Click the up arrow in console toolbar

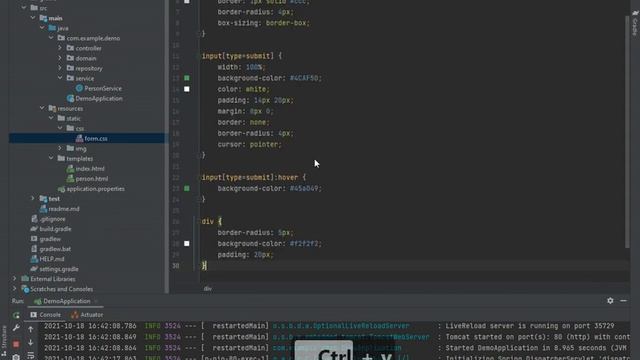pos(31,329)
